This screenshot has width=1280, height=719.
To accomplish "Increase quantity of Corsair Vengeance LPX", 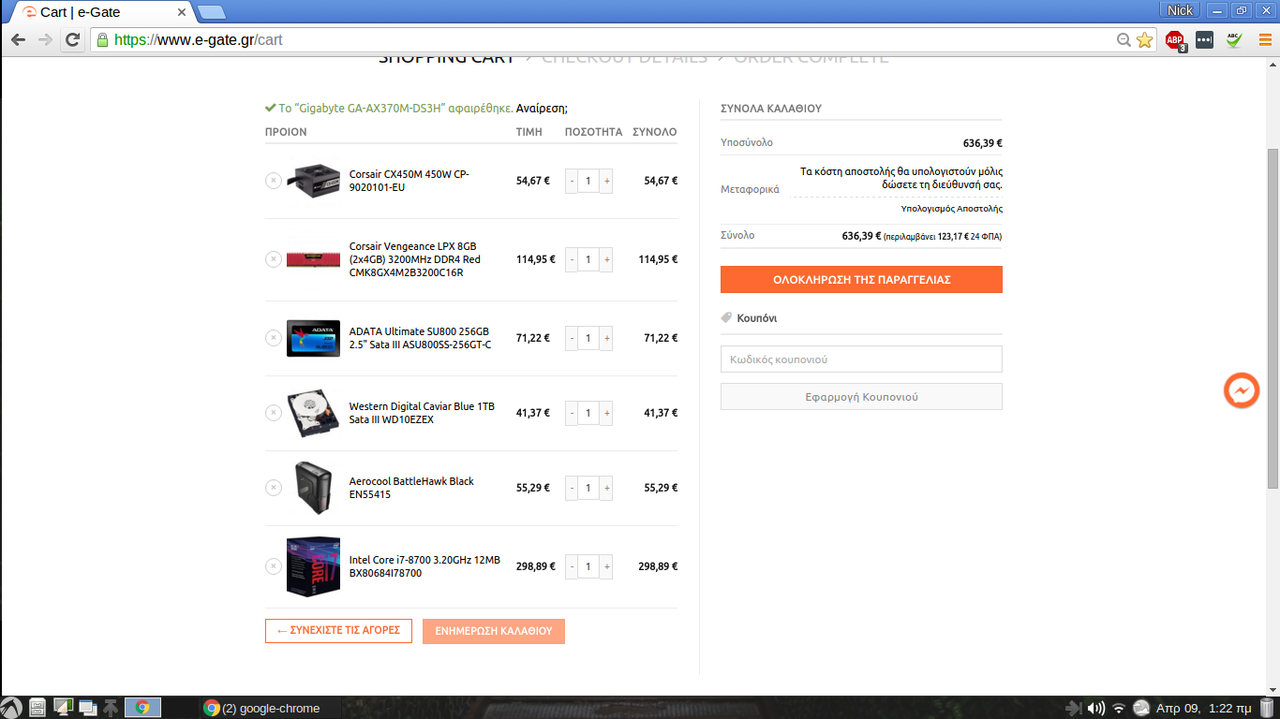I will 606,259.
